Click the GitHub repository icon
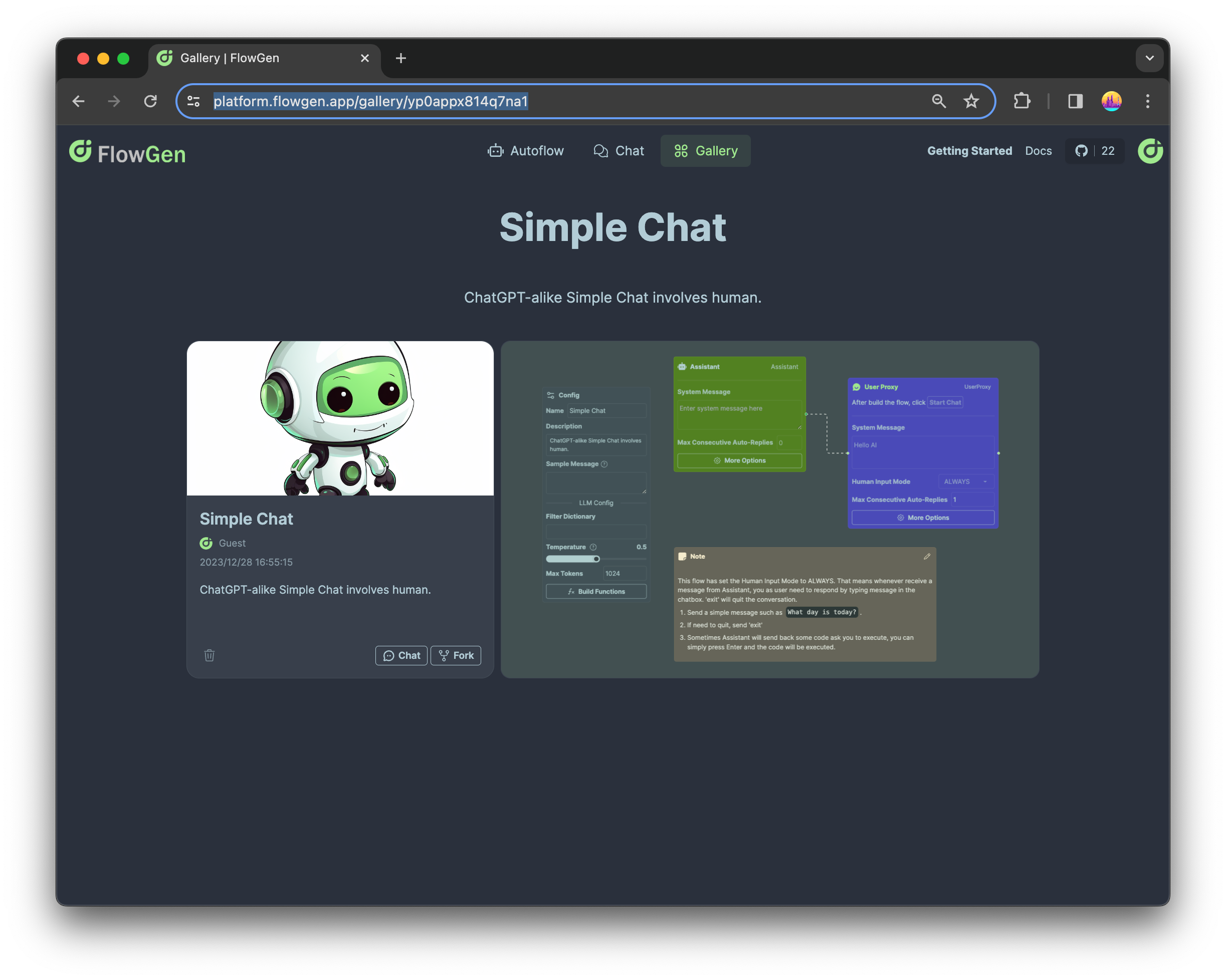1226x980 pixels. pyautogui.click(x=1082, y=151)
